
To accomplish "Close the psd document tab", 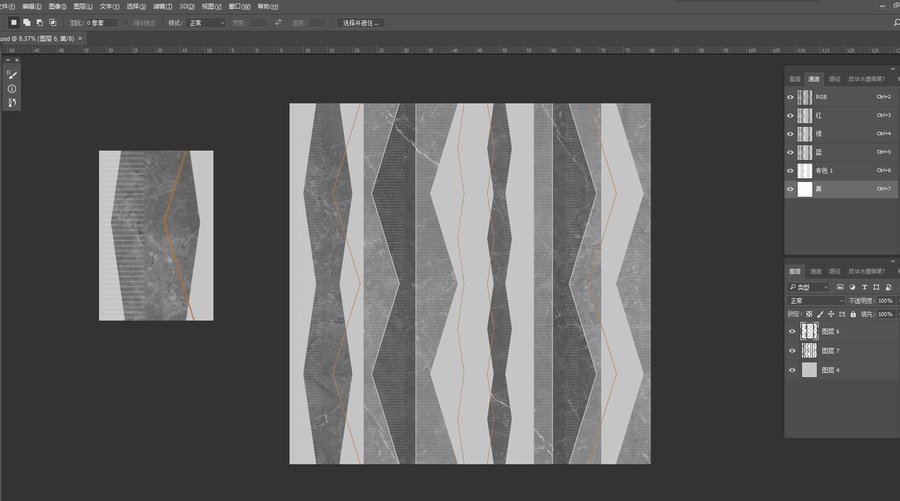I will tap(80, 38).
